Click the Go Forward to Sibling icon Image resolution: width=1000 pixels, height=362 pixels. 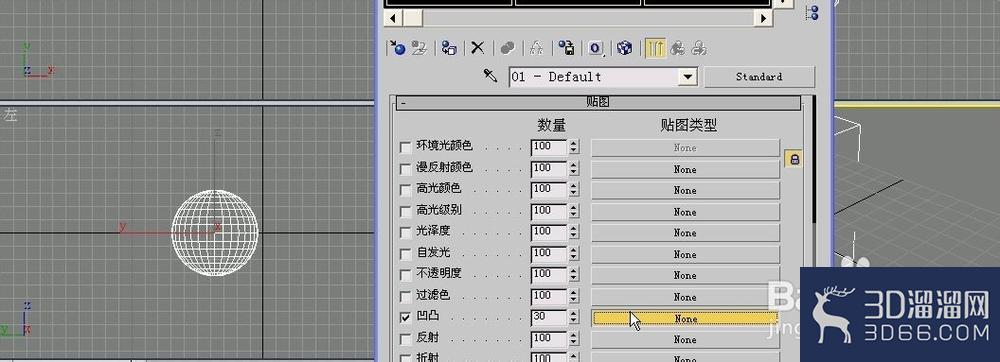(x=700, y=48)
